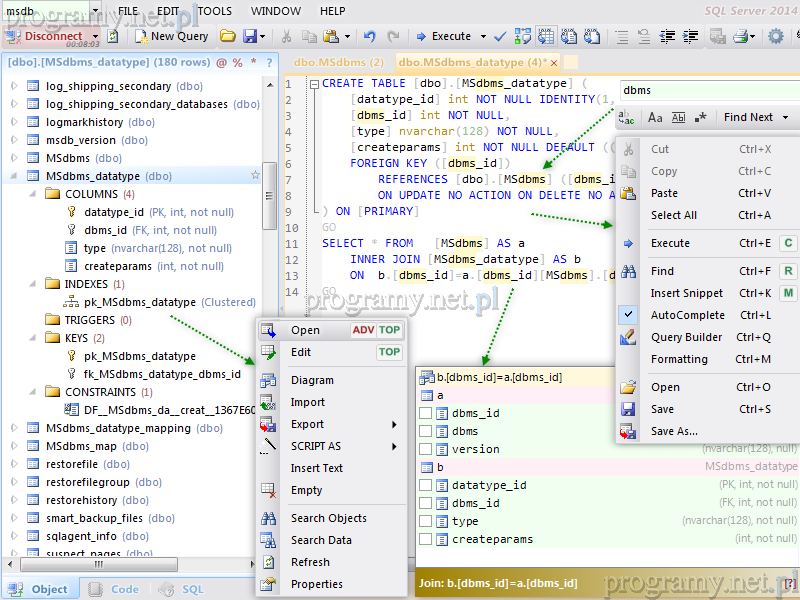Click the Settings gear icon in toolbar

coord(775,36)
